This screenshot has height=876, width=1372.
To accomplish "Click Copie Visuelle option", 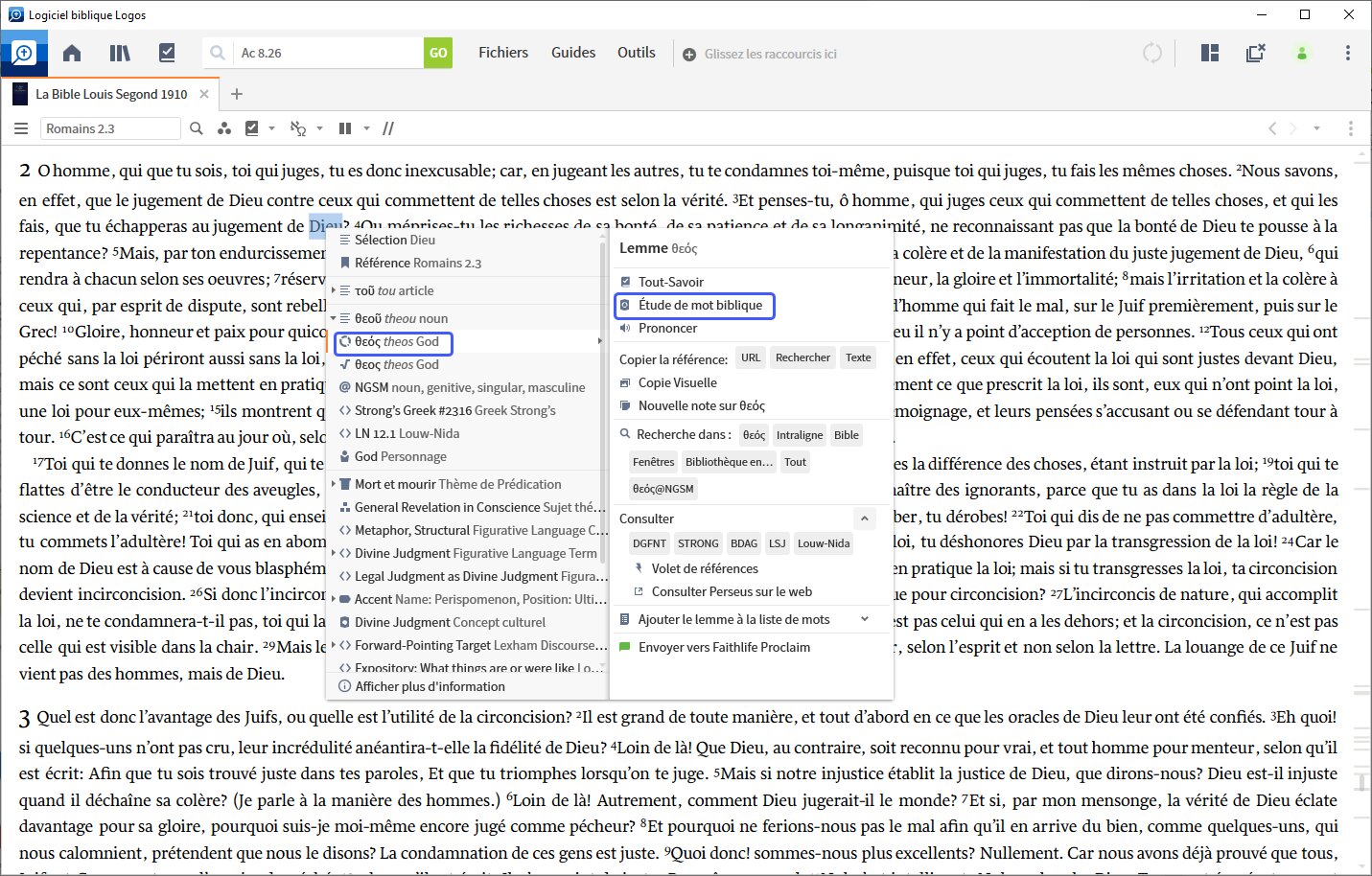I will point(678,382).
